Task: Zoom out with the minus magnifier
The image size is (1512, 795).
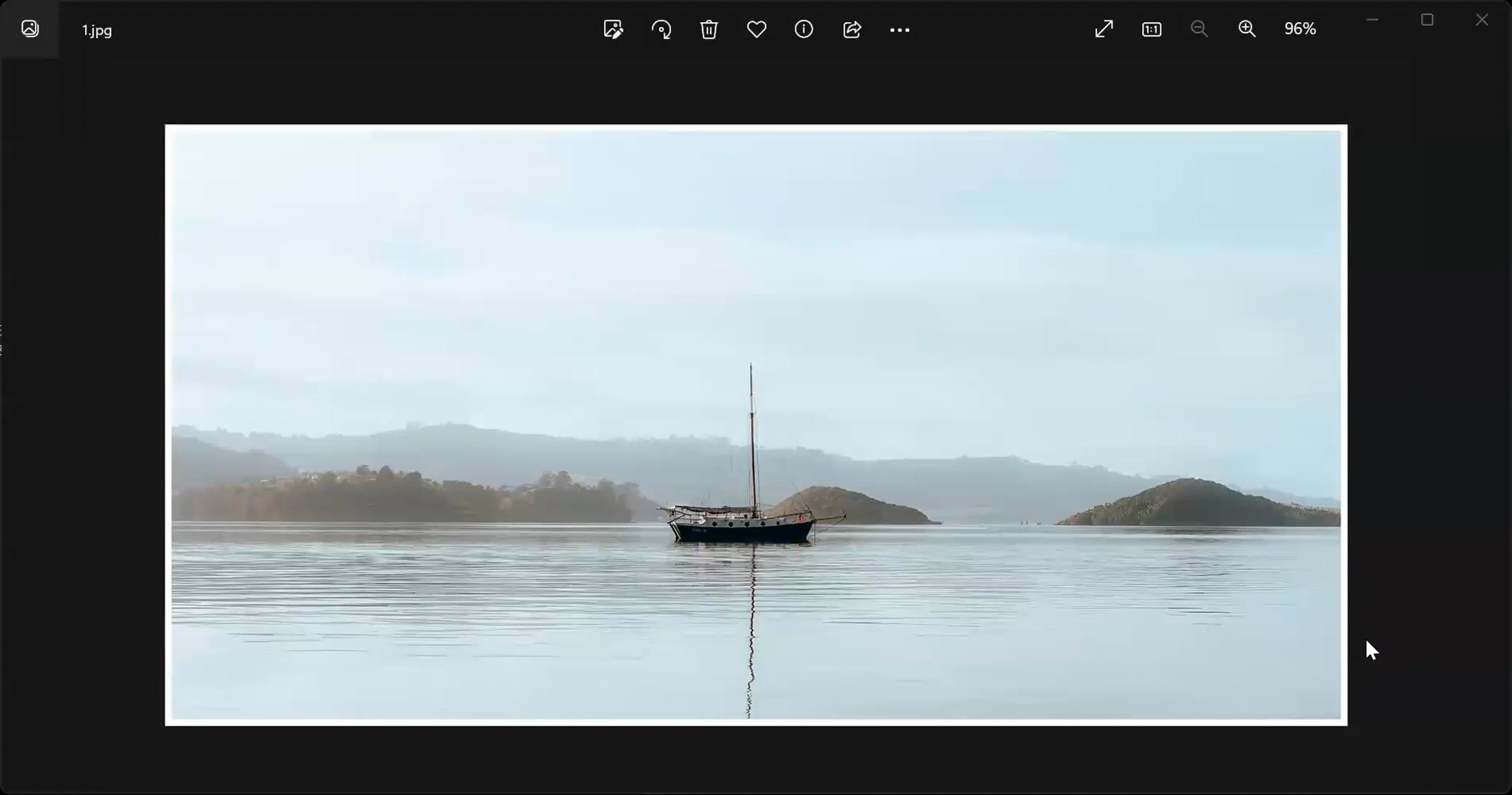Action: pos(1199,29)
